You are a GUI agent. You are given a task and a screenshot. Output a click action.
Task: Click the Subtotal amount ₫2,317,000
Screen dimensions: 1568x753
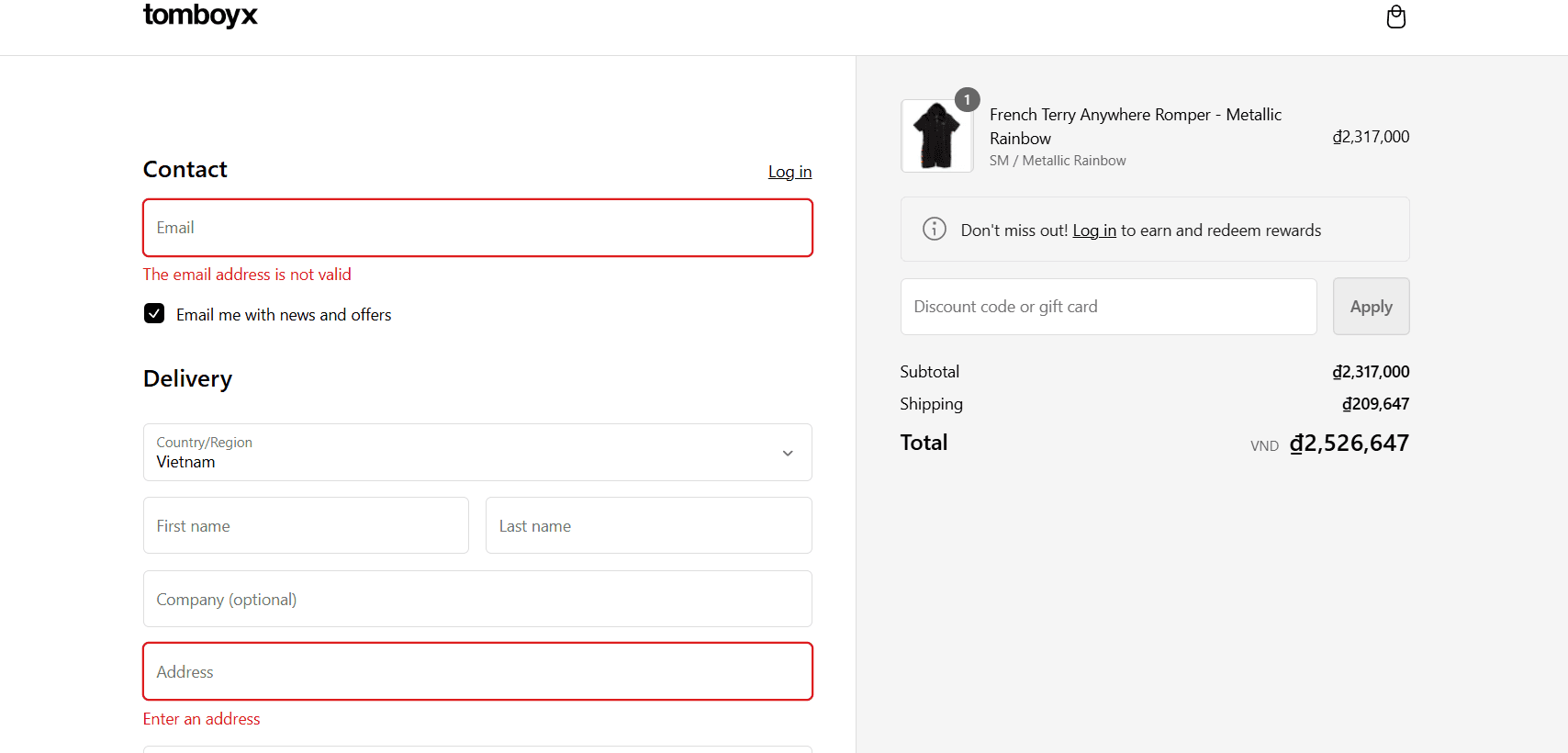pos(1371,372)
